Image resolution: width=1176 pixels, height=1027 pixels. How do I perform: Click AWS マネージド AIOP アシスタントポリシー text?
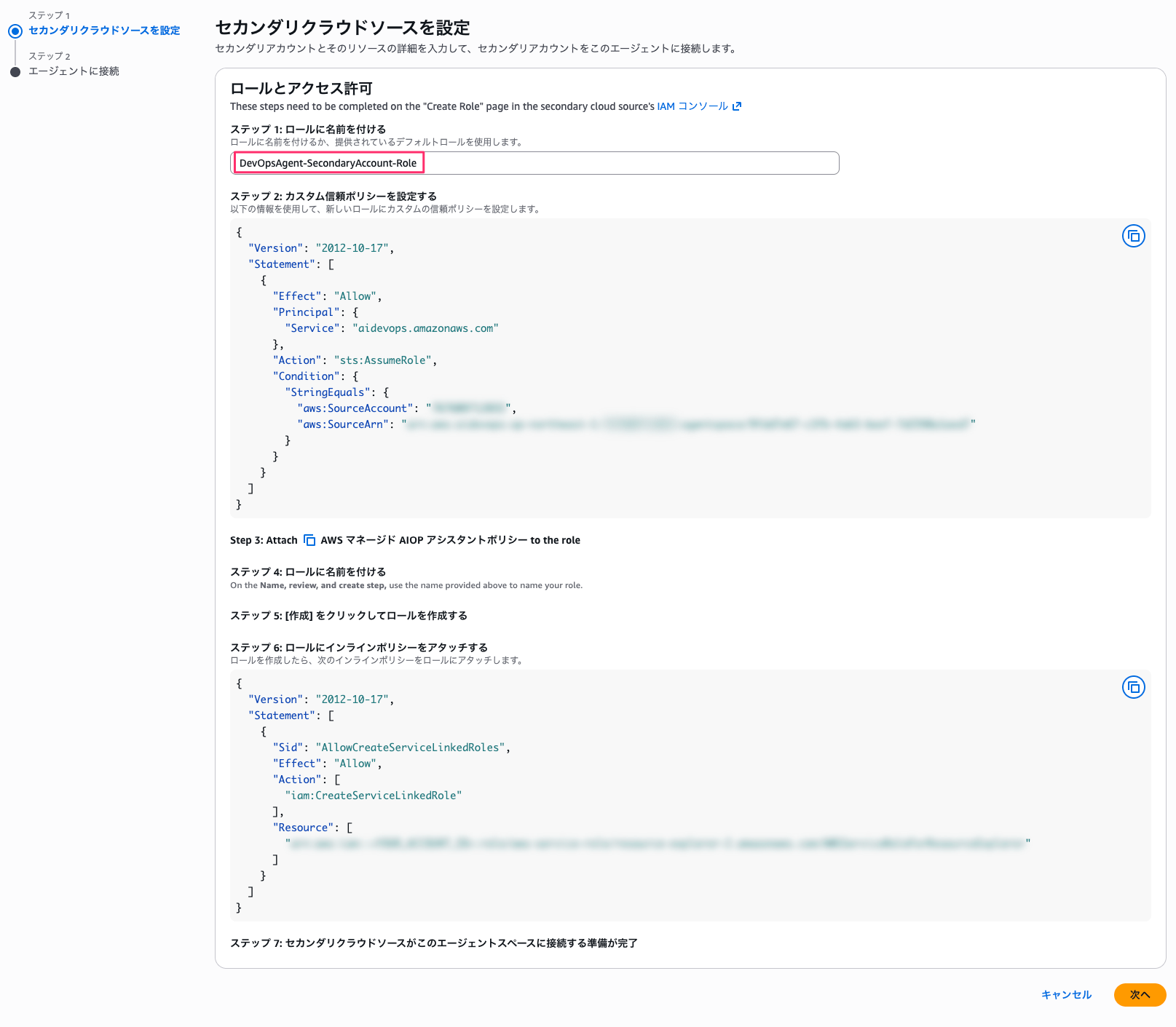click(424, 540)
